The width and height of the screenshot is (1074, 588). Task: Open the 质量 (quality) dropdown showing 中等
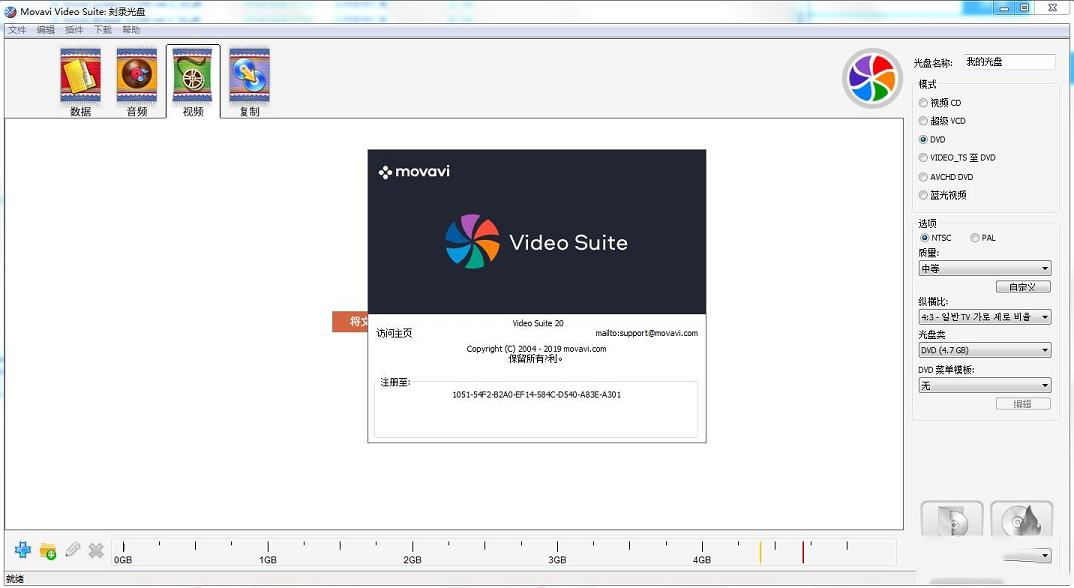tap(984, 268)
